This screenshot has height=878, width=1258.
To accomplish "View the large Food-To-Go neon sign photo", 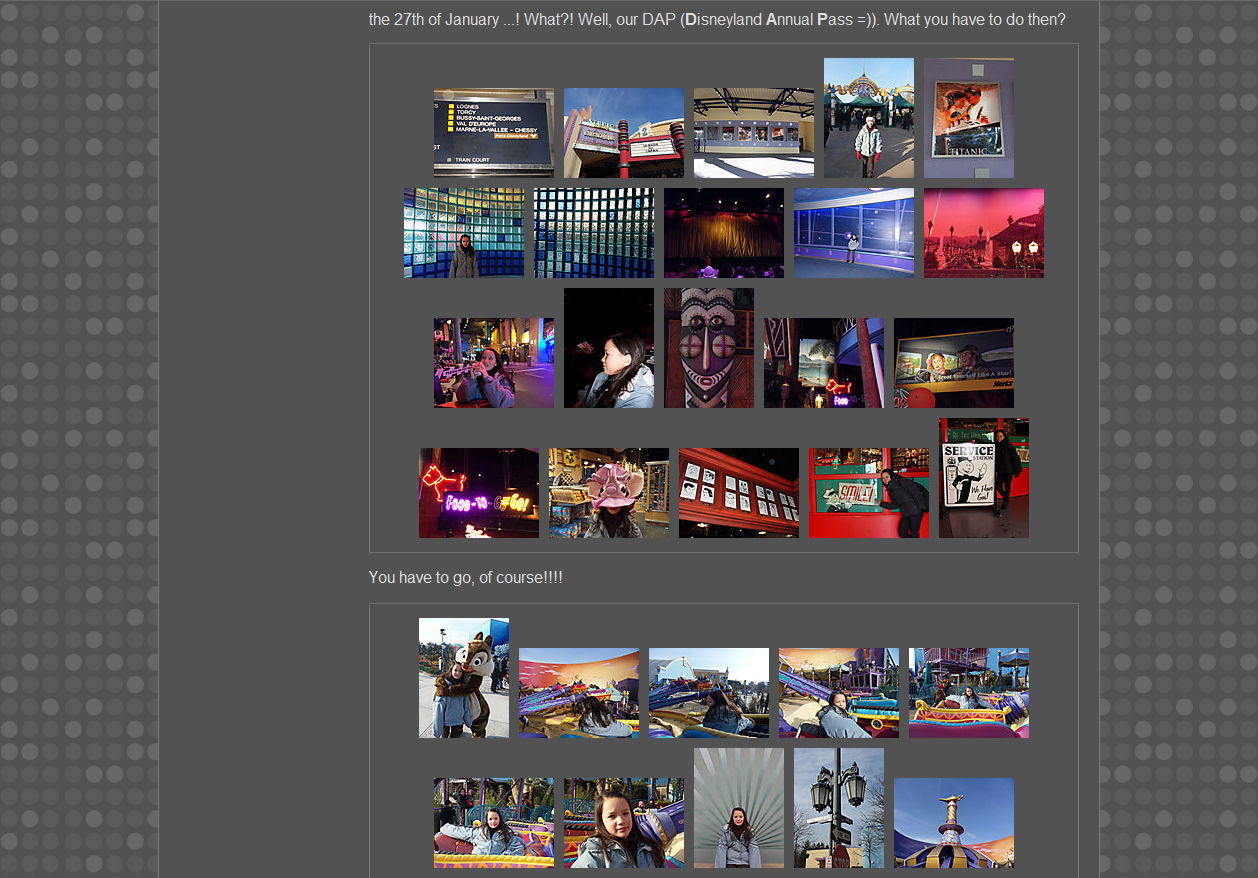I will [x=478, y=493].
